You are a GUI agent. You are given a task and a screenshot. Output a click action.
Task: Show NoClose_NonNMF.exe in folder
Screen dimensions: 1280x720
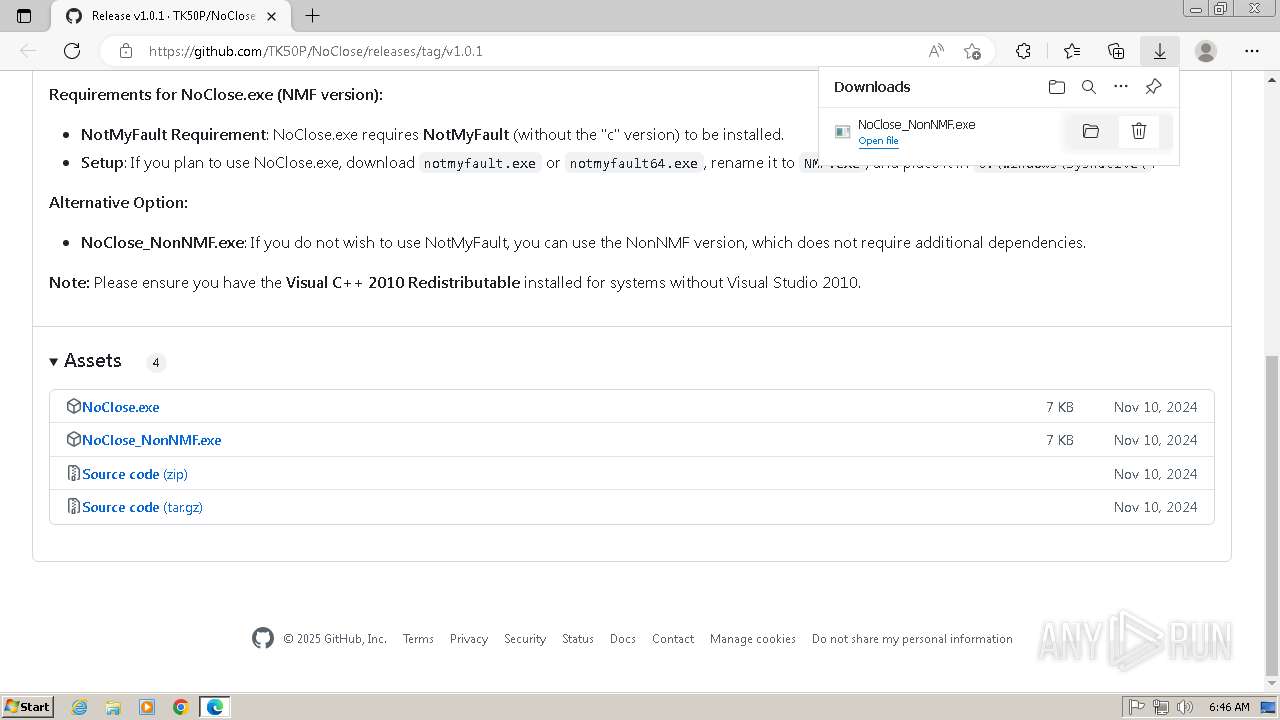tap(1091, 131)
